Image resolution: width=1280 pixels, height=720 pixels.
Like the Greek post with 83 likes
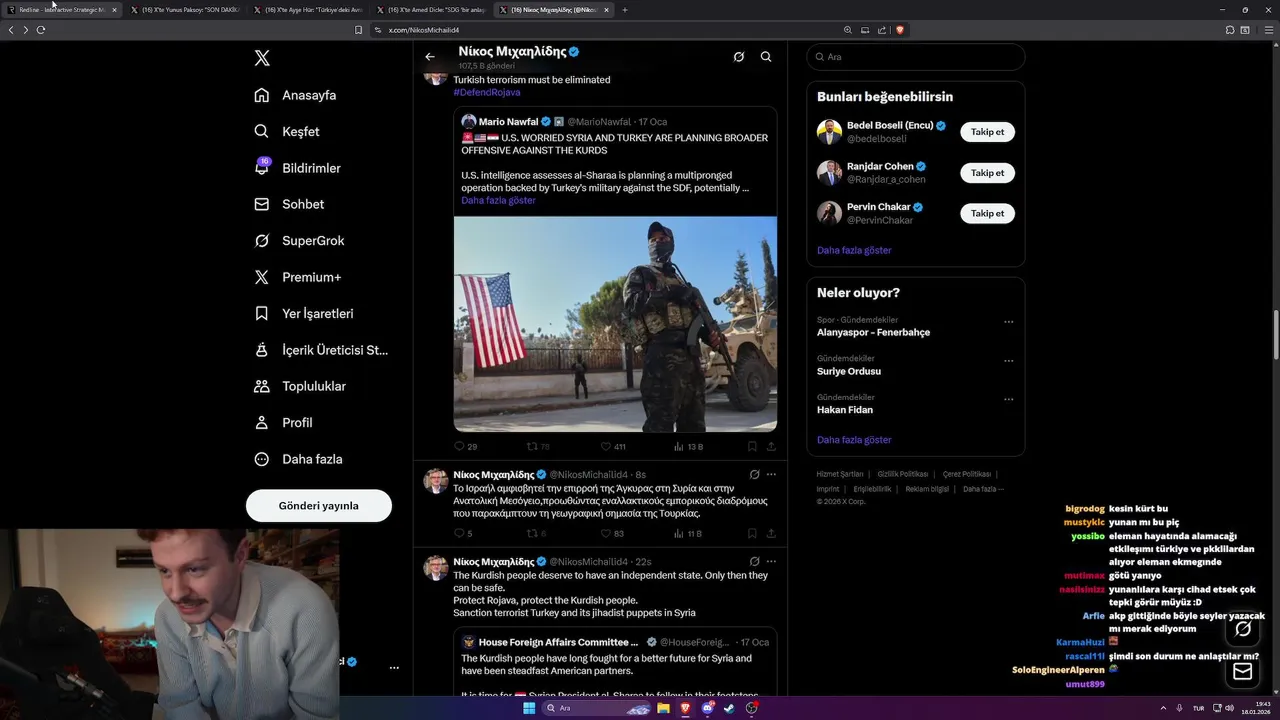(612, 534)
